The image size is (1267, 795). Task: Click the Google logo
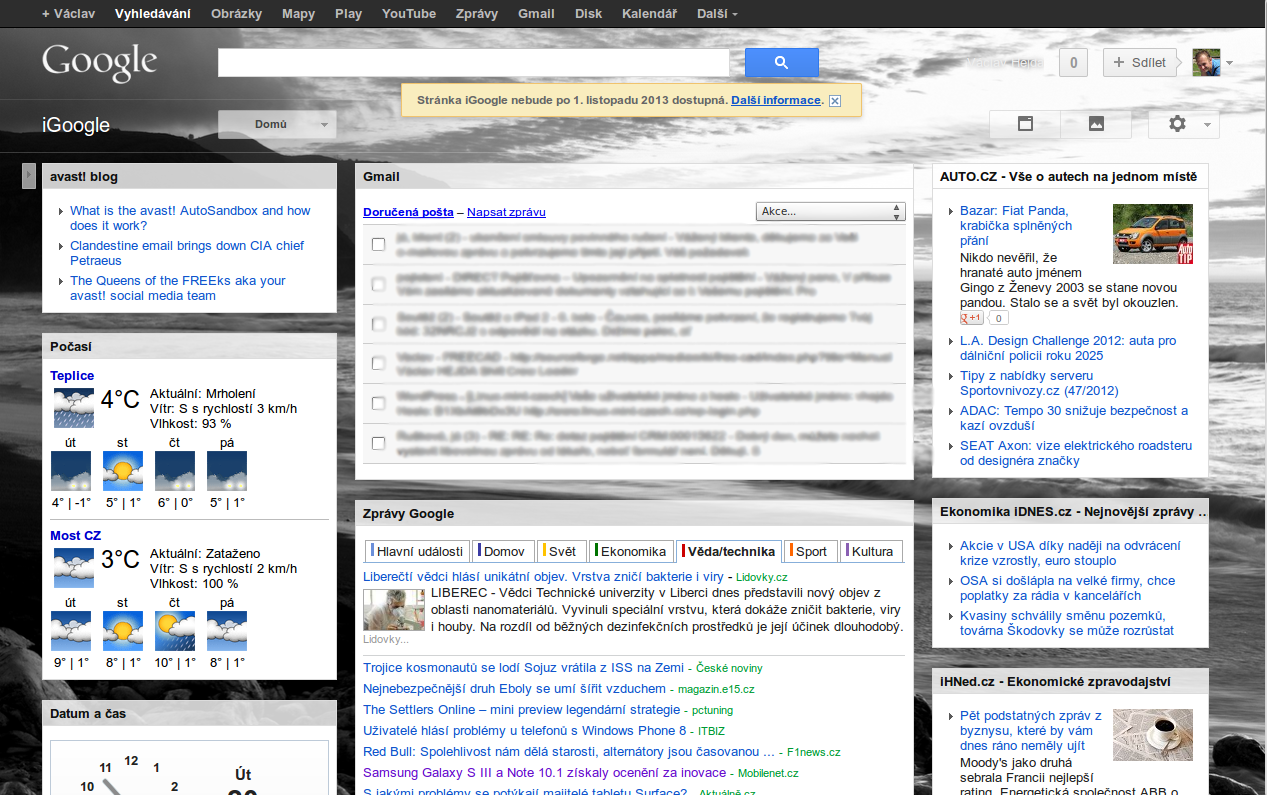tap(99, 62)
